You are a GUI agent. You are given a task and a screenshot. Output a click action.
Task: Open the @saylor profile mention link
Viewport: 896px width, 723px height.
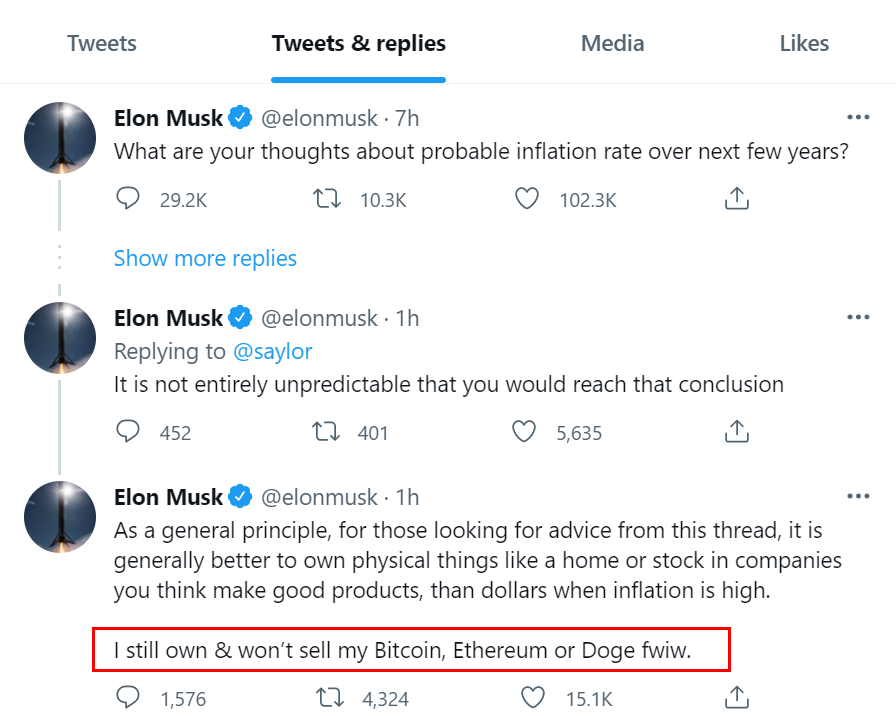click(272, 351)
